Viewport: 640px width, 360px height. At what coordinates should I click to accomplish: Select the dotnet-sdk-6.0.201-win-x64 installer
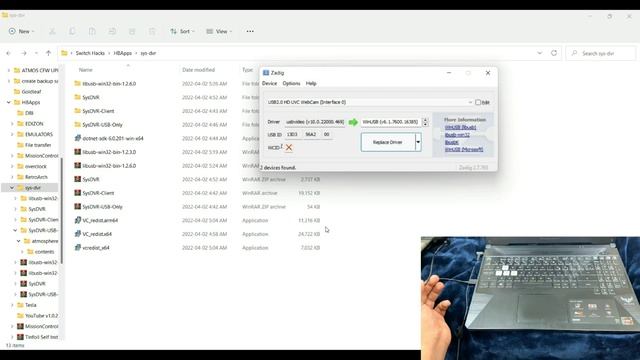113,138
